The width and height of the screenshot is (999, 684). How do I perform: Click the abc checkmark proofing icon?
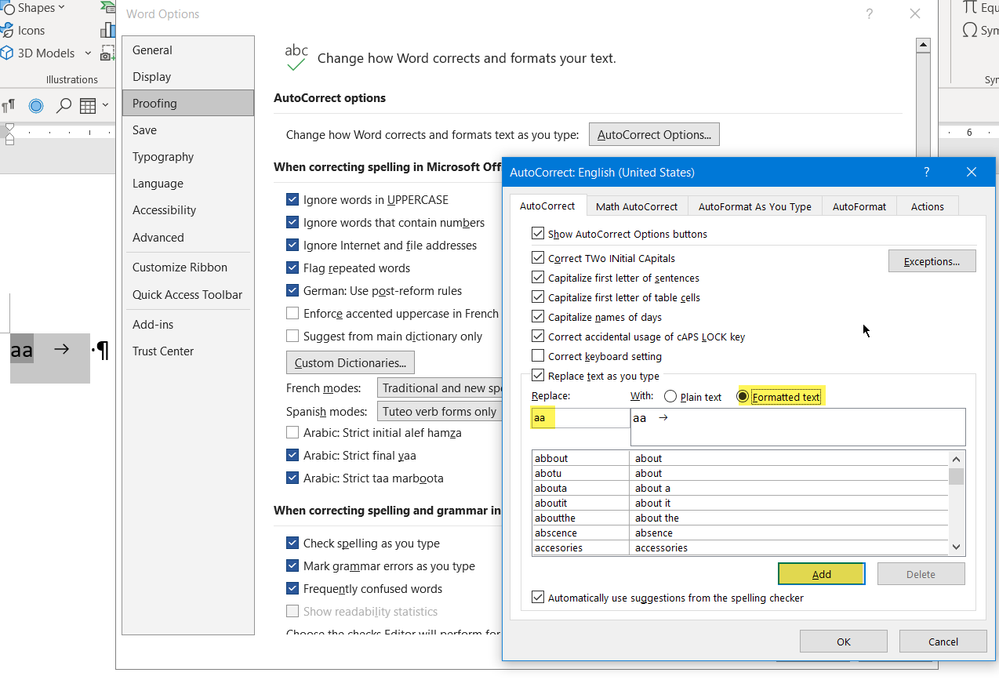tap(296, 57)
